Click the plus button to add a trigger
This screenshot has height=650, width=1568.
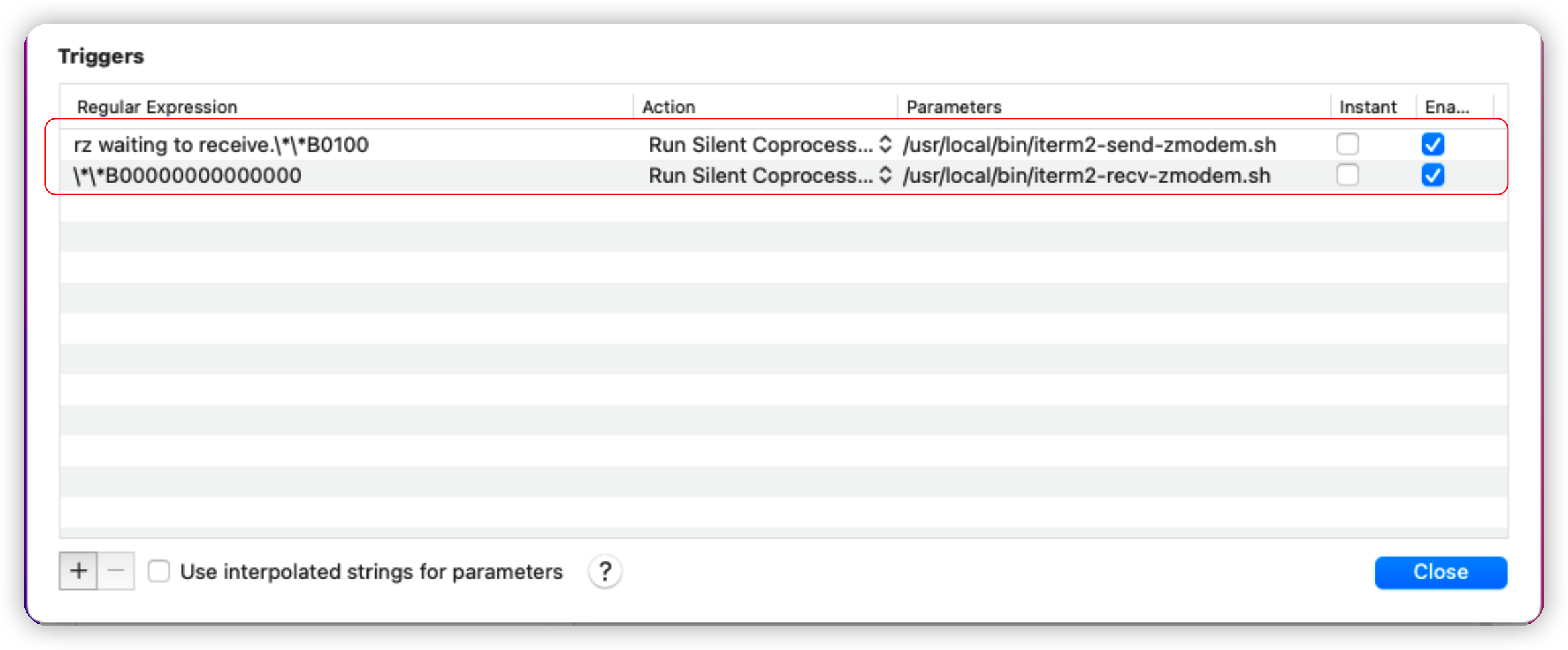(79, 571)
